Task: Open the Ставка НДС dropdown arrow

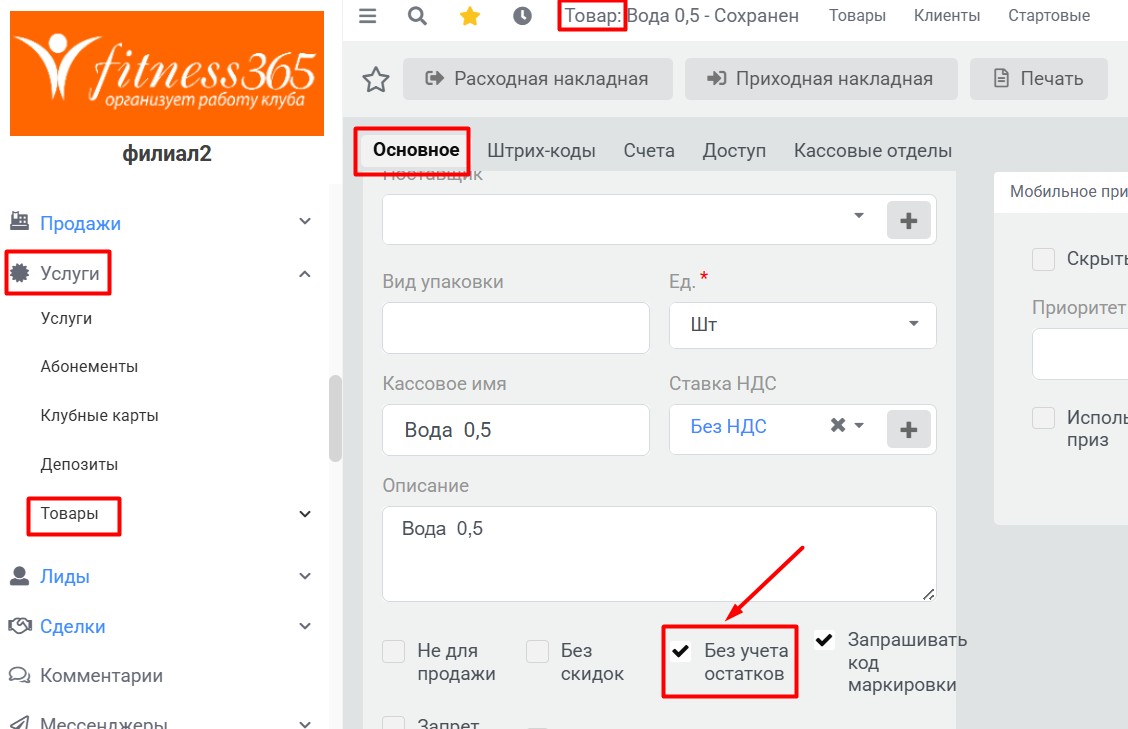Action: (859, 425)
